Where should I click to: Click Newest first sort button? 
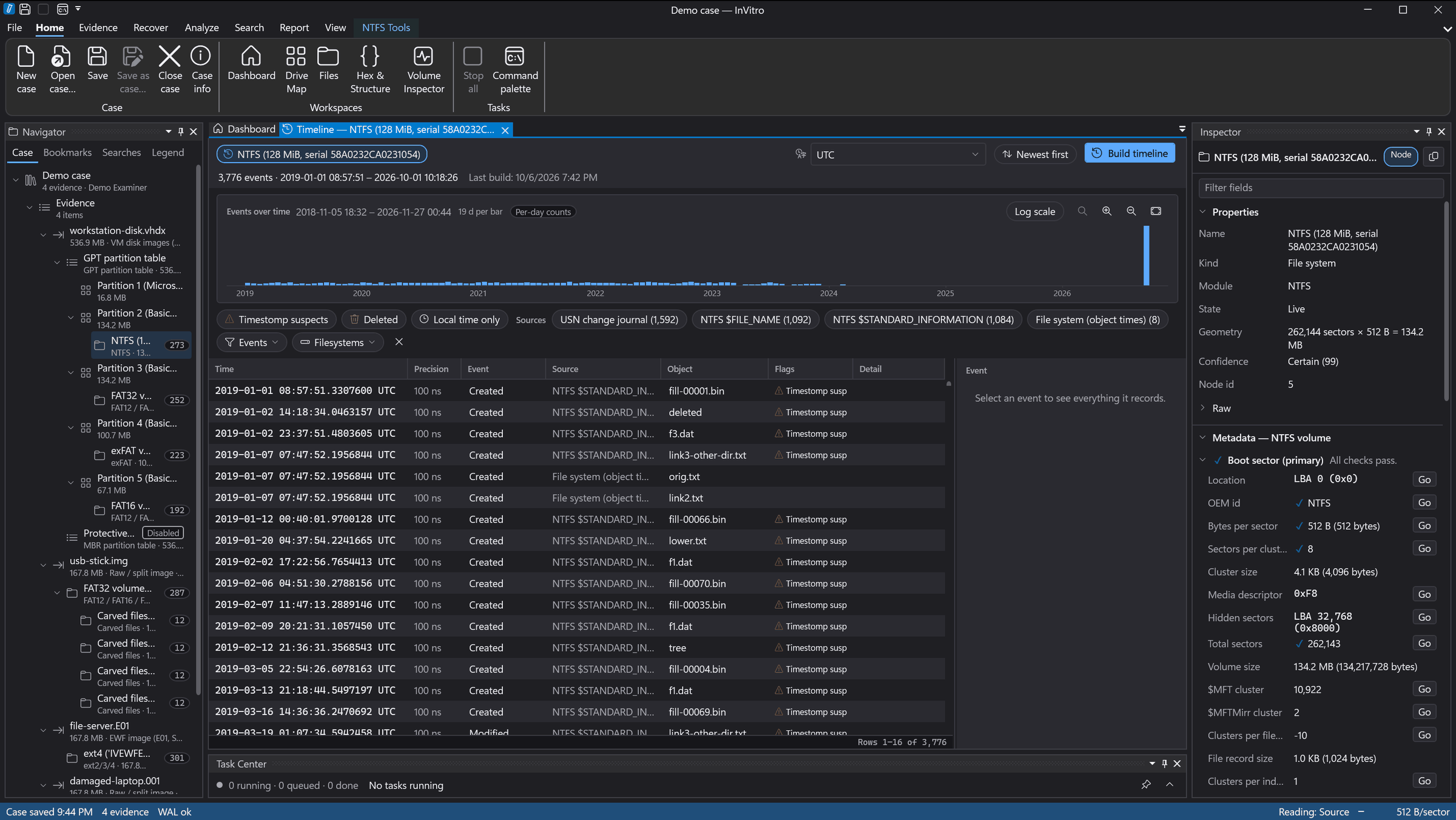pyautogui.click(x=1035, y=154)
